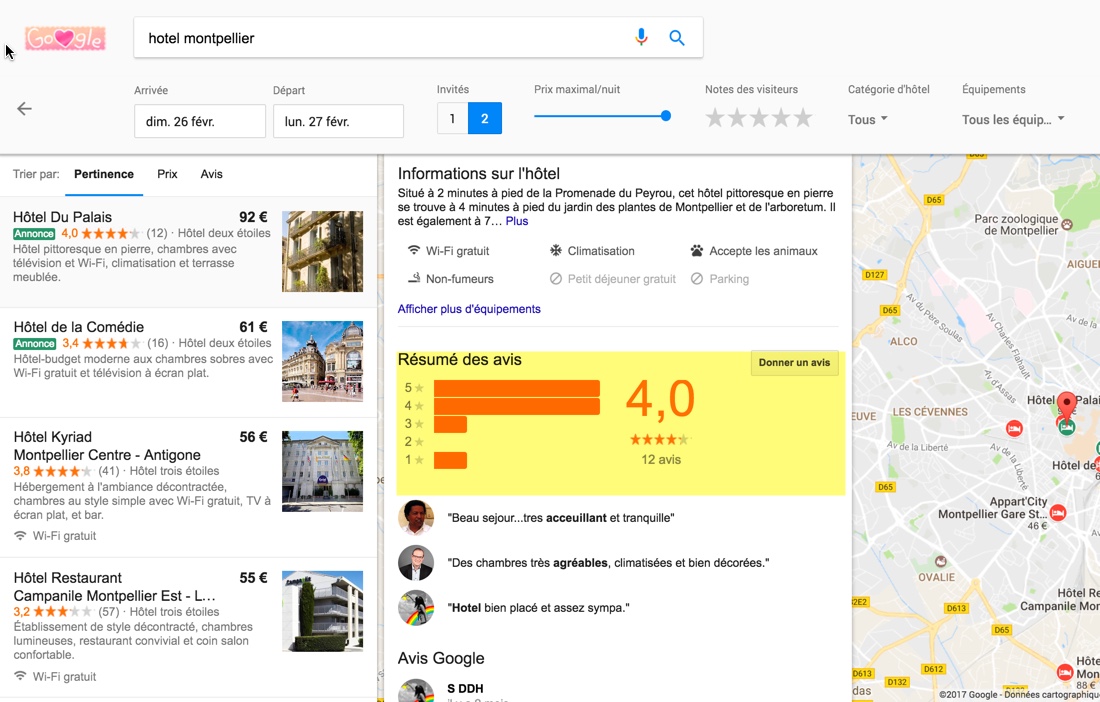Select 2 guests
Viewport: 1100px width, 702px height.
click(x=485, y=119)
